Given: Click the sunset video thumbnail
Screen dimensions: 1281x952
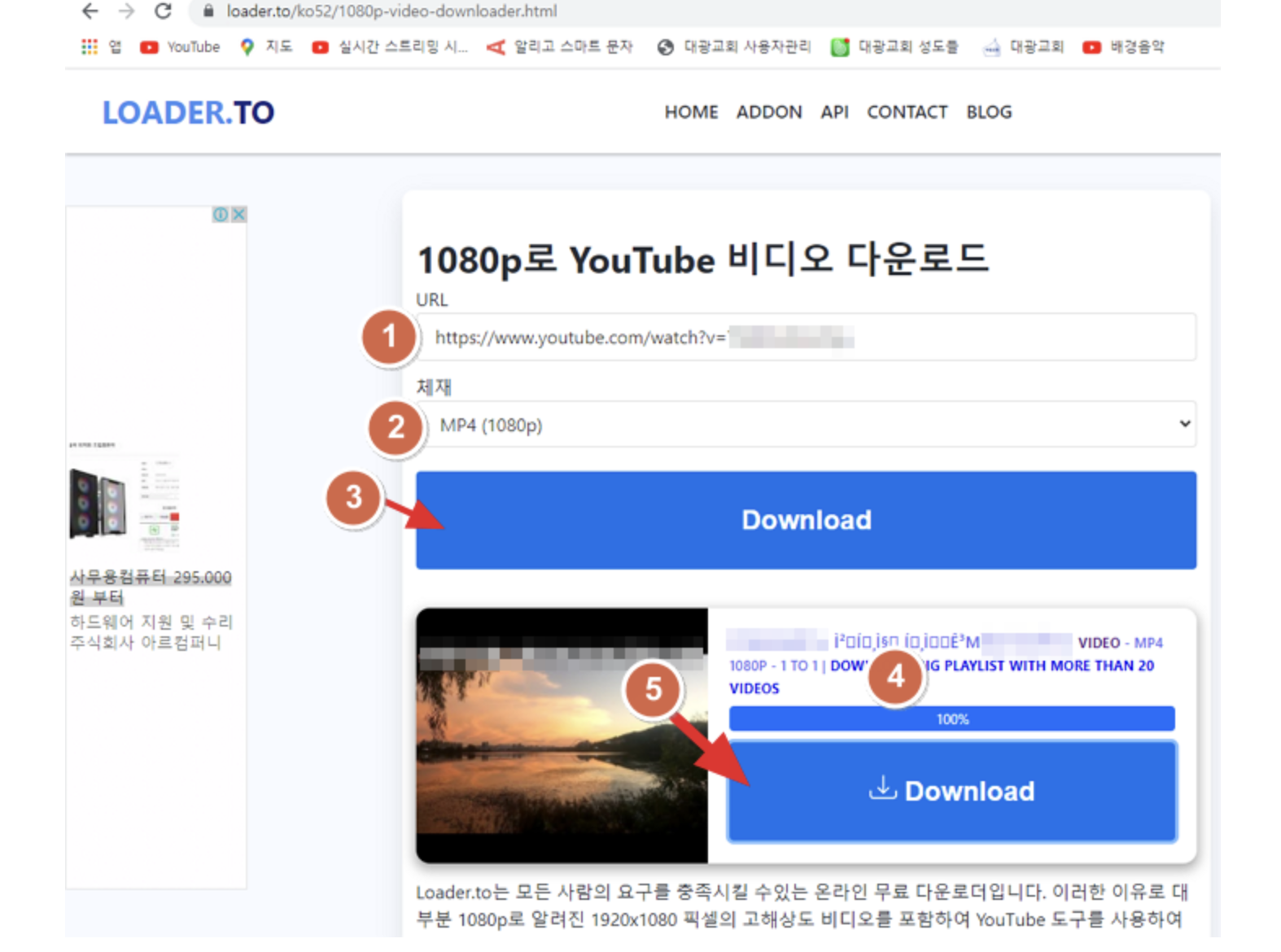Looking at the screenshot, I should pos(562,736).
